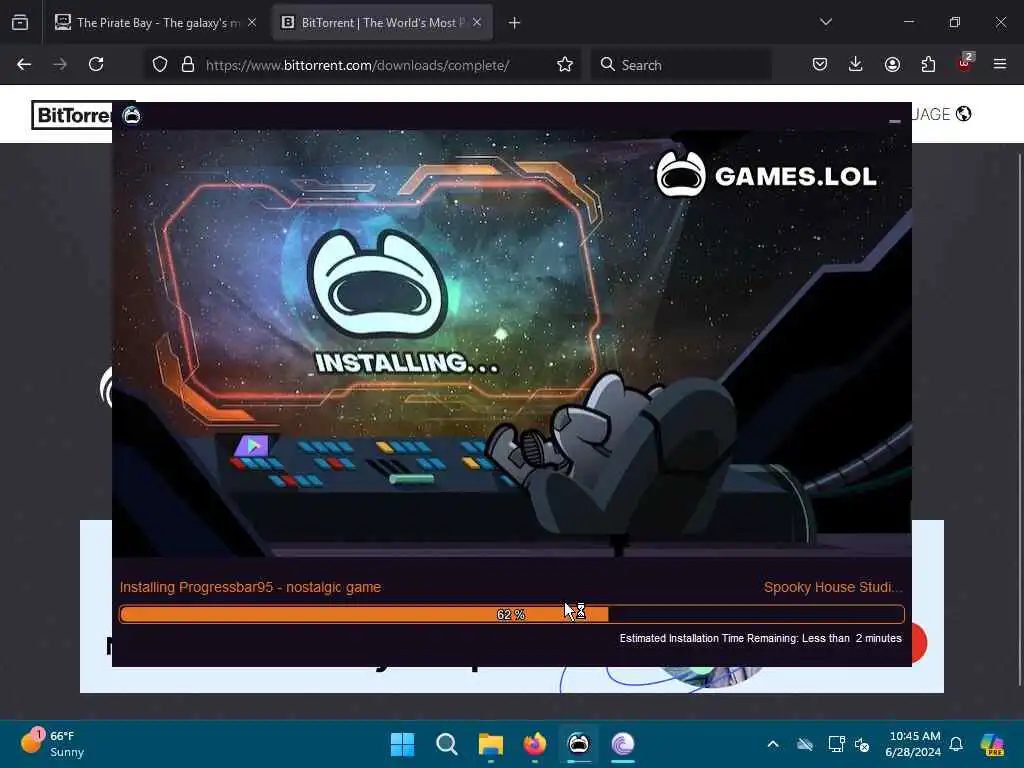Open Firefox View recent browsing icon
The width and height of the screenshot is (1024, 768).
[20, 23]
